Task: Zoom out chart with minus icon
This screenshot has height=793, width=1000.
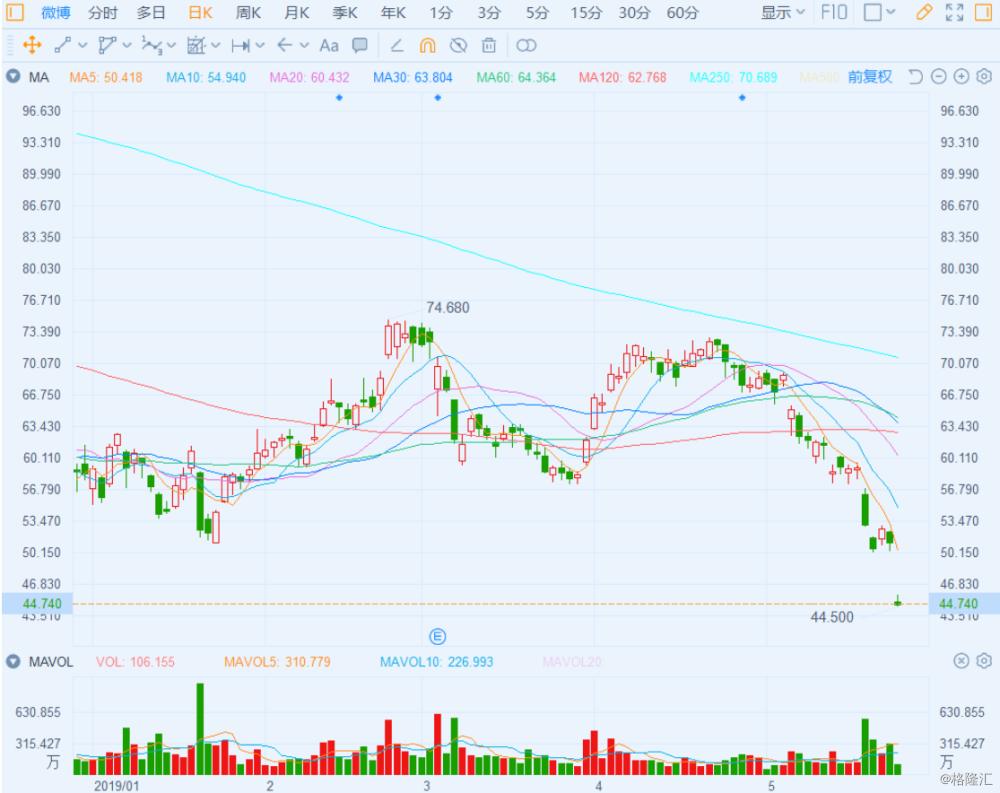Action: click(x=938, y=77)
